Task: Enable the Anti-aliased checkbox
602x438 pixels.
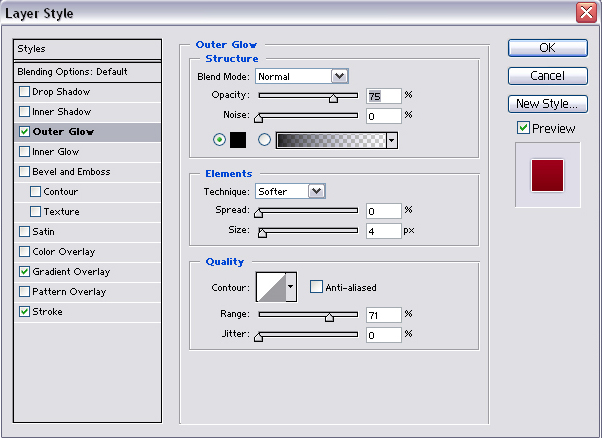Action: [316, 287]
